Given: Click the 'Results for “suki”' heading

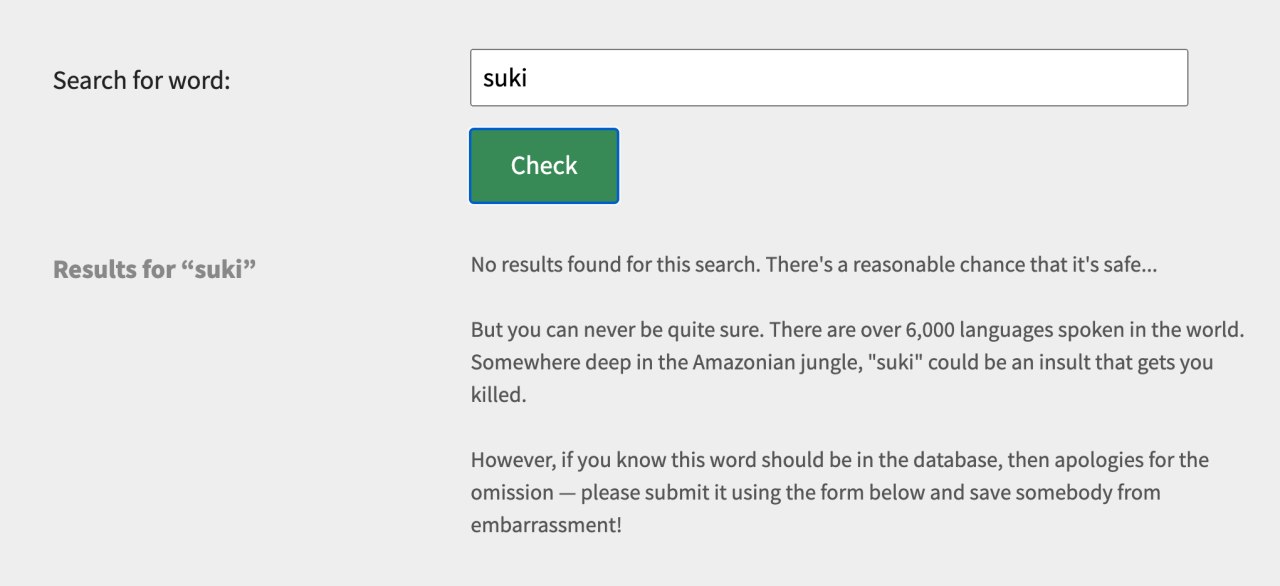Looking at the screenshot, I should 155,270.
